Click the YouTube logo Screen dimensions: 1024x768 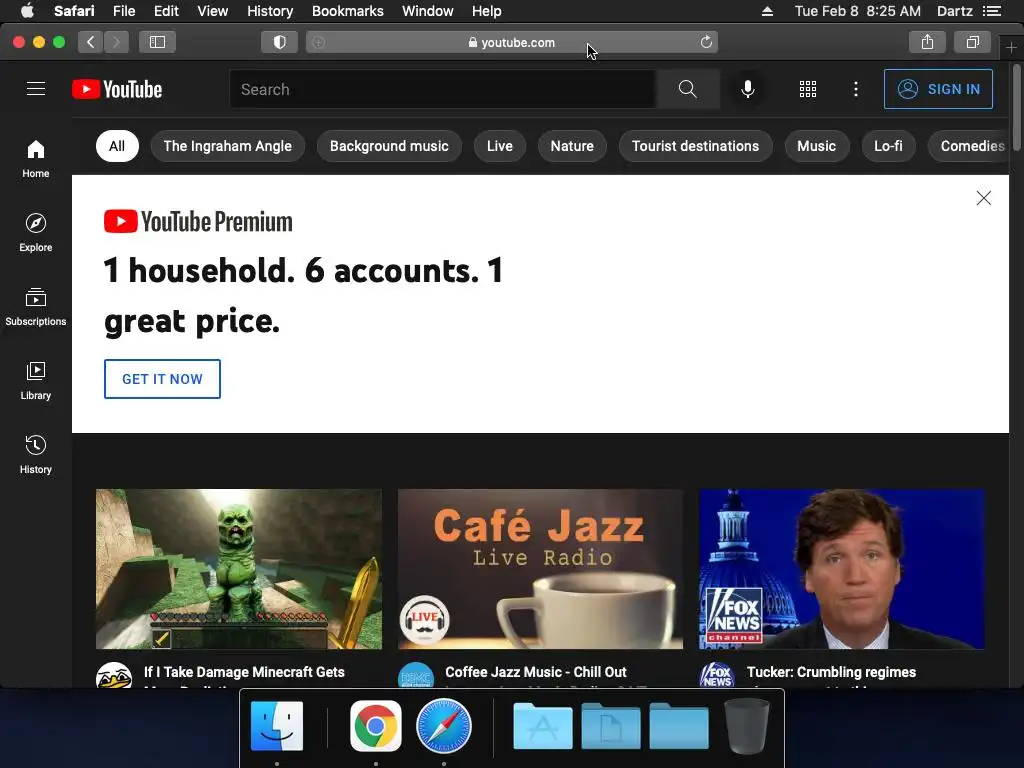pos(117,89)
